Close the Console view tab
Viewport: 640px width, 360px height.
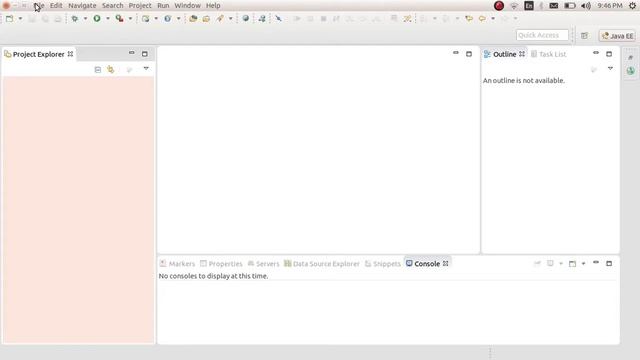[446, 264]
